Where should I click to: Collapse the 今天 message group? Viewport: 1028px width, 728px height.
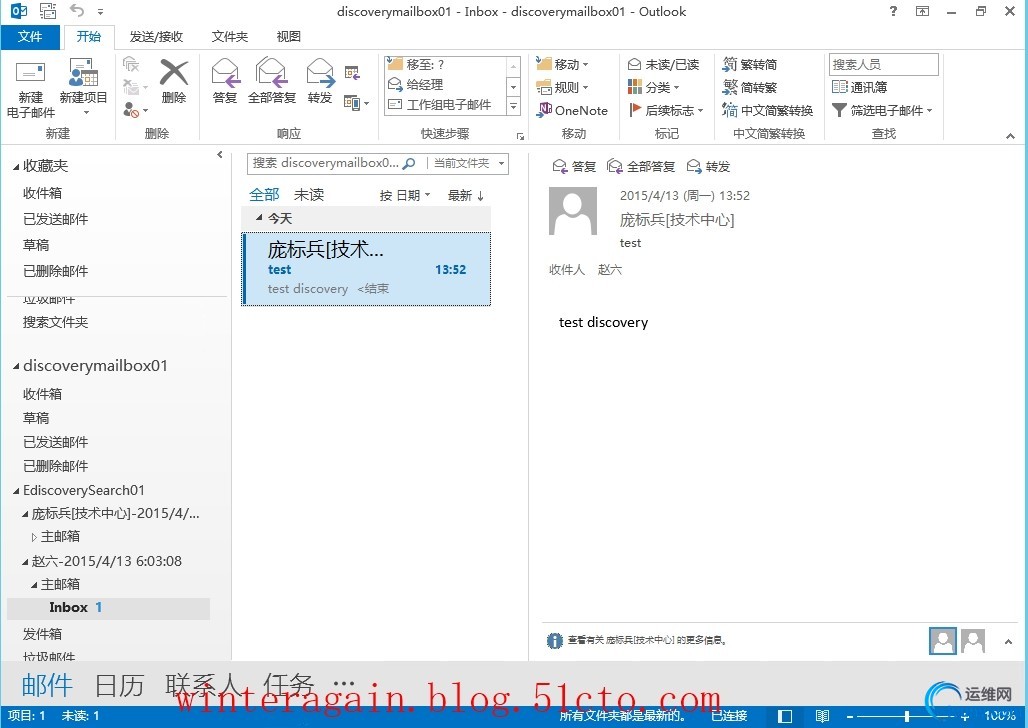coord(259,218)
